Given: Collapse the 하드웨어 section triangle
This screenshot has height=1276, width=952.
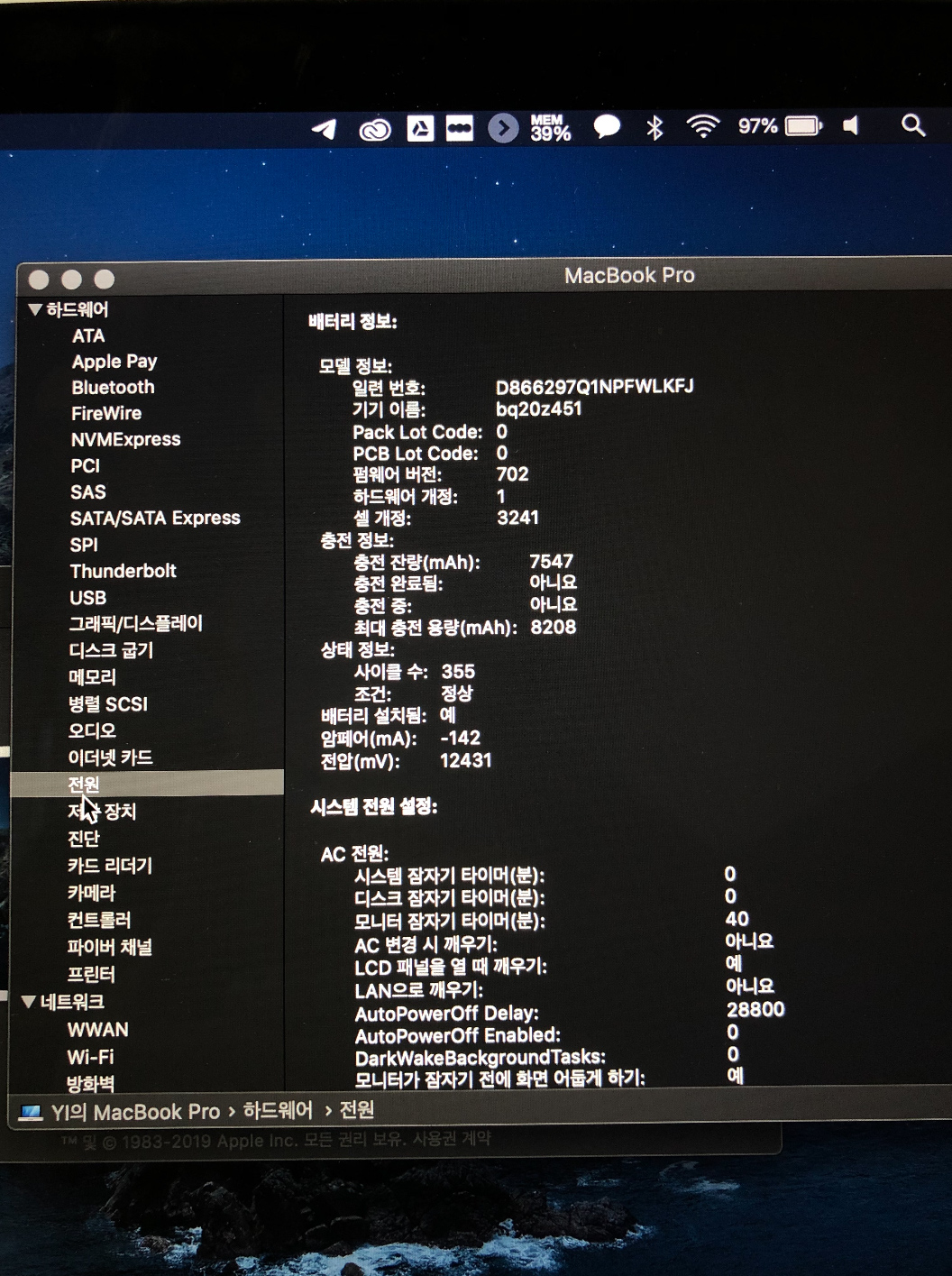Looking at the screenshot, I should pos(35,310).
